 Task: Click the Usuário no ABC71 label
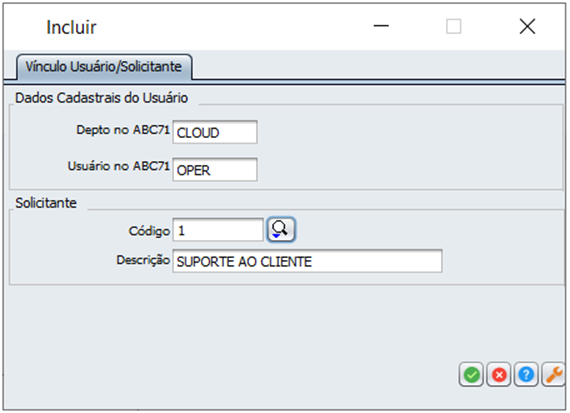coord(119,167)
